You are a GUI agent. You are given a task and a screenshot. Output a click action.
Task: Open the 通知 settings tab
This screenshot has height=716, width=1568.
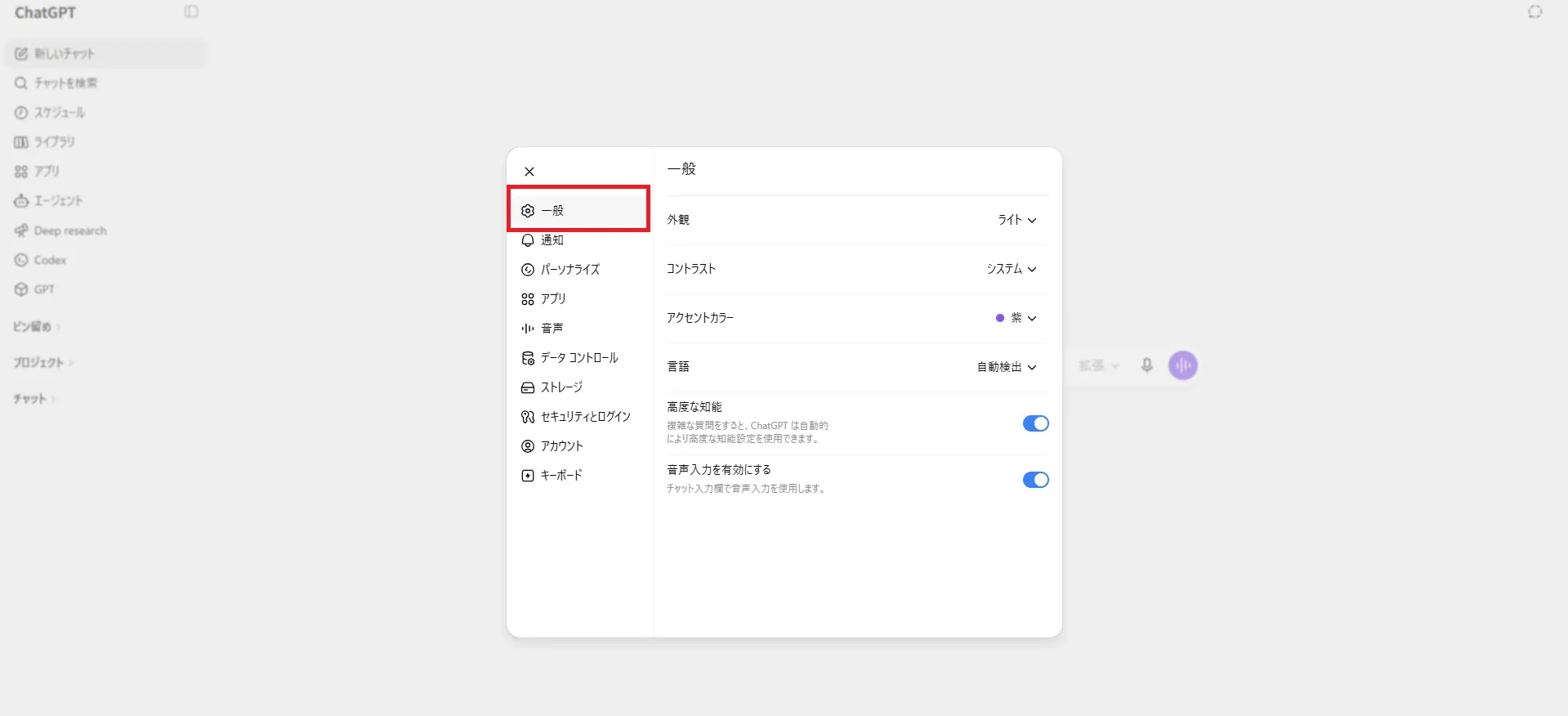[x=579, y=240]
